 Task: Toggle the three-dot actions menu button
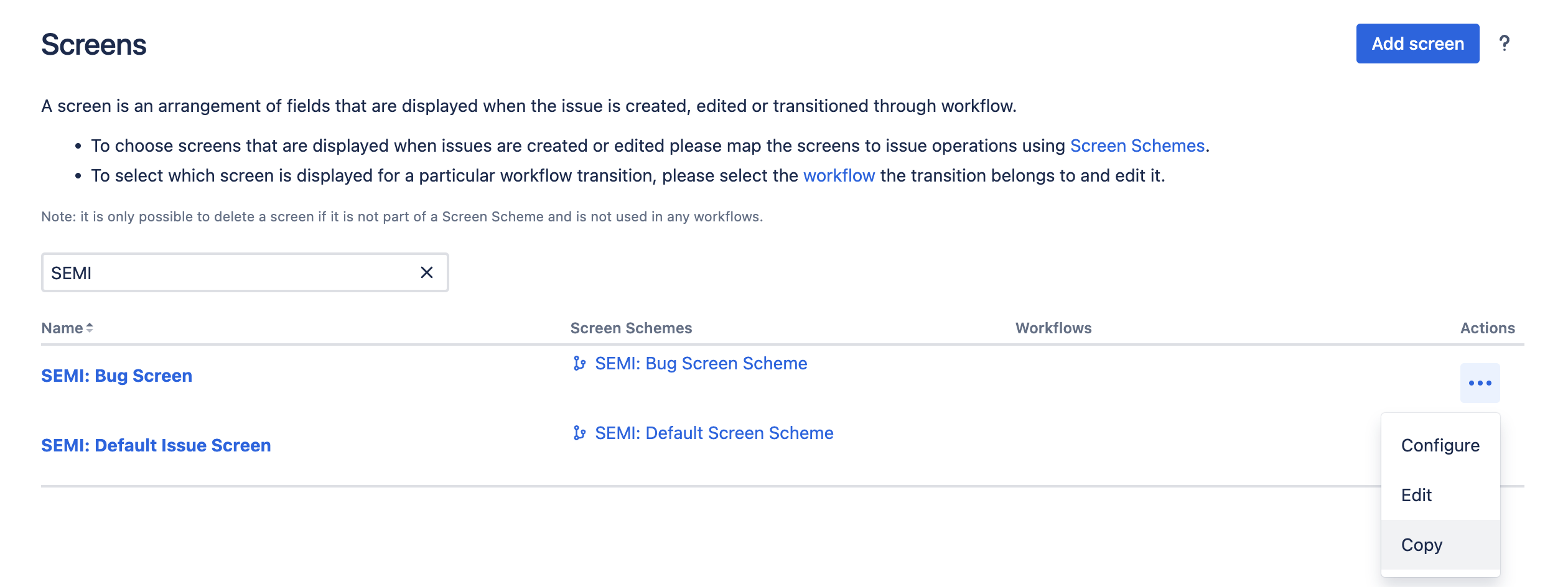(1480, 383)
